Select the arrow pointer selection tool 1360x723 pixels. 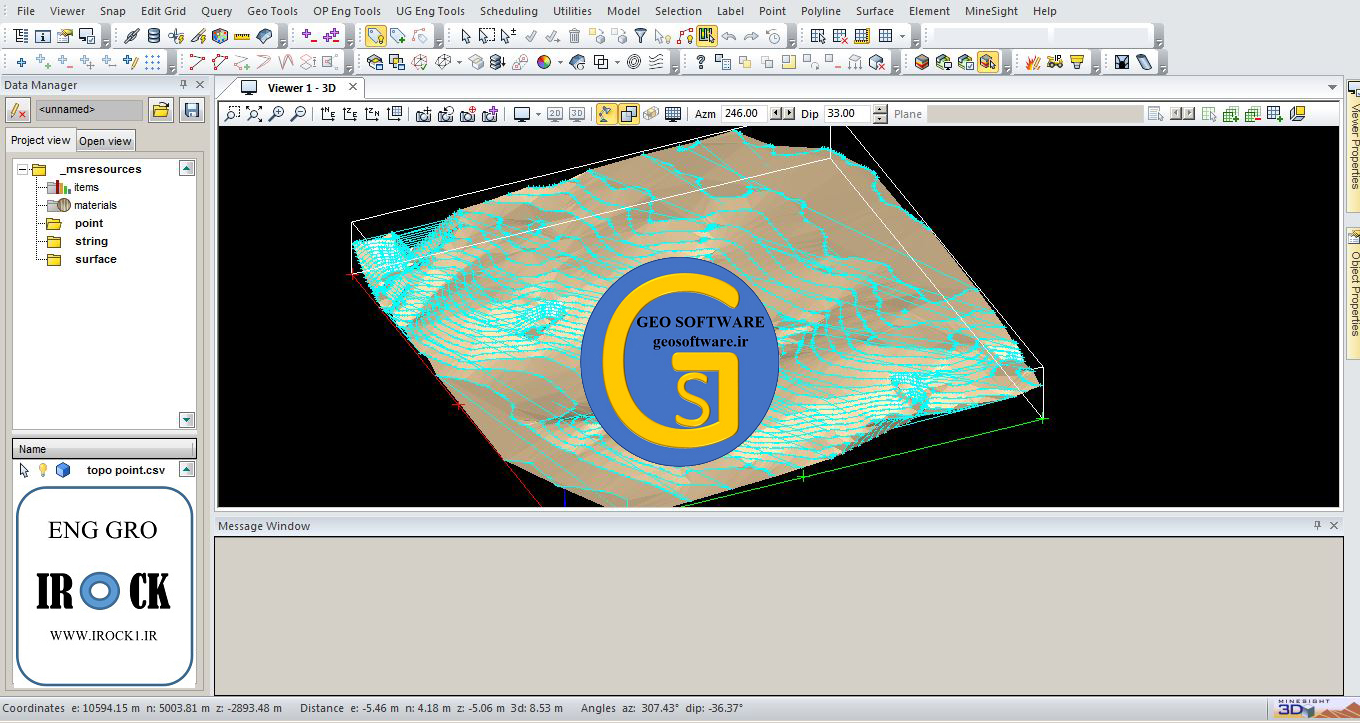click(x=465, y=36)
